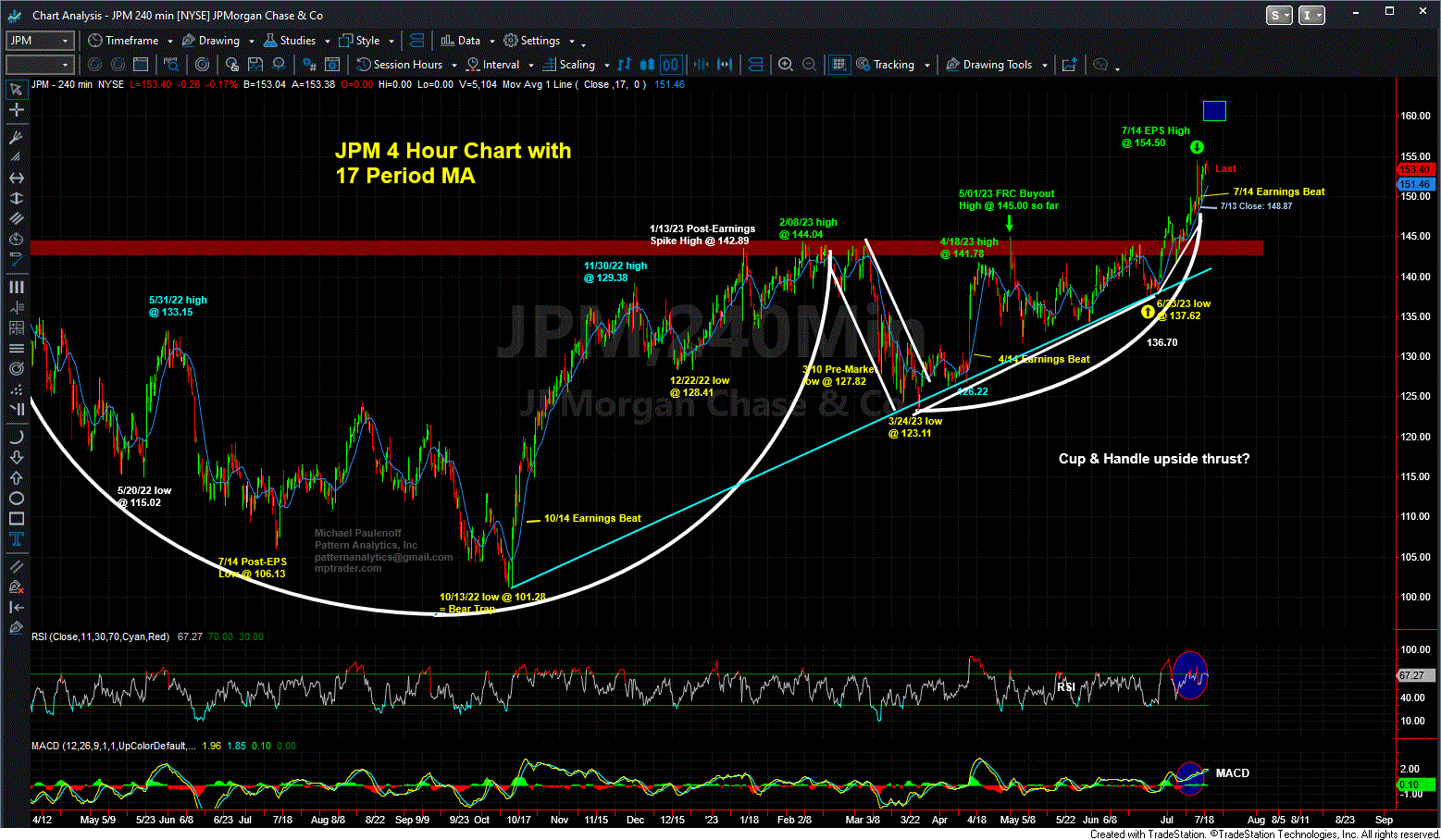This screenshot has height=840, width=1441.
Task: Click the Studies button label
Action: (x=298, y=41)
